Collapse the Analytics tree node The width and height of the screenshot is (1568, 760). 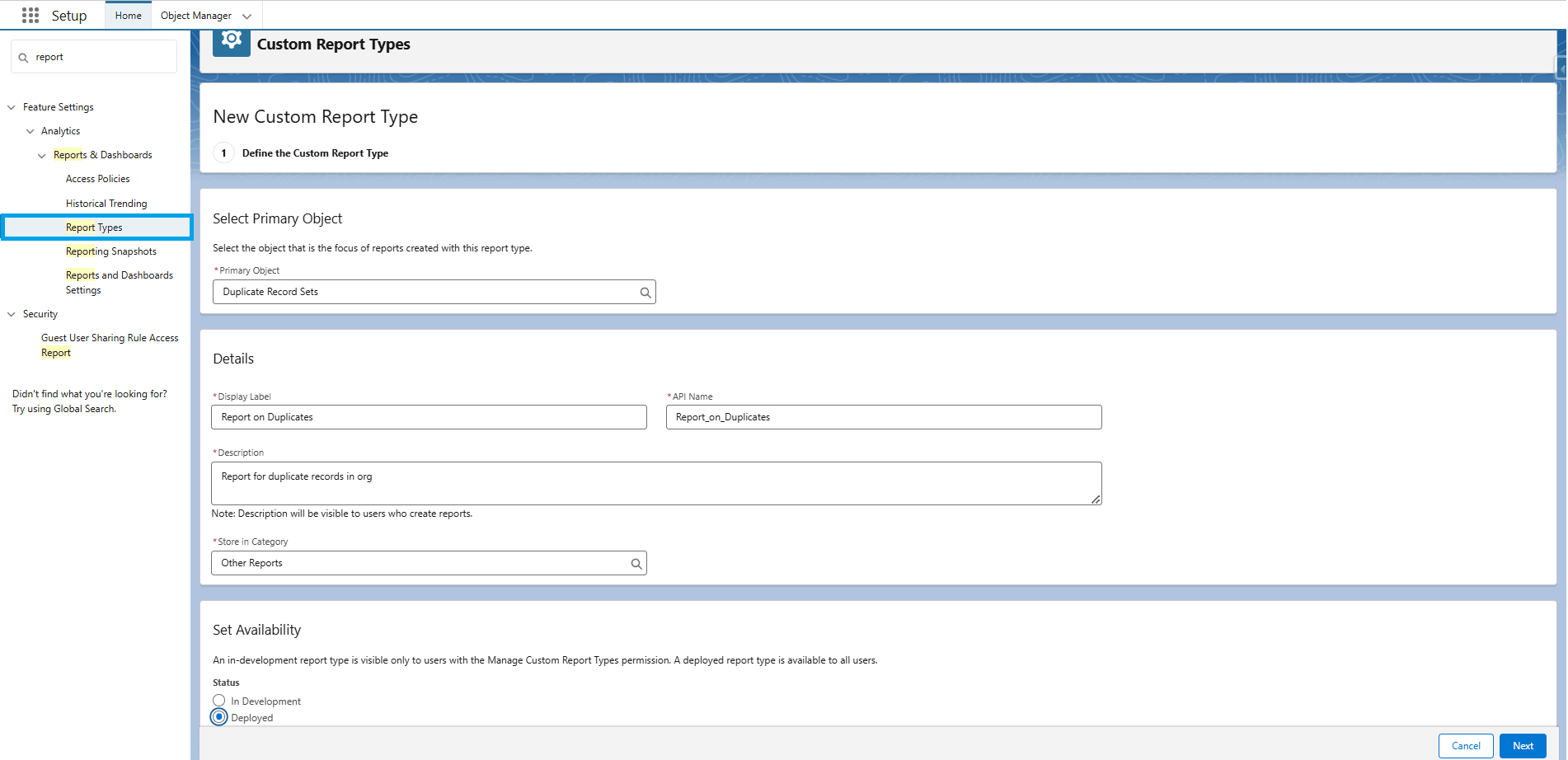(x=31, y=131)
